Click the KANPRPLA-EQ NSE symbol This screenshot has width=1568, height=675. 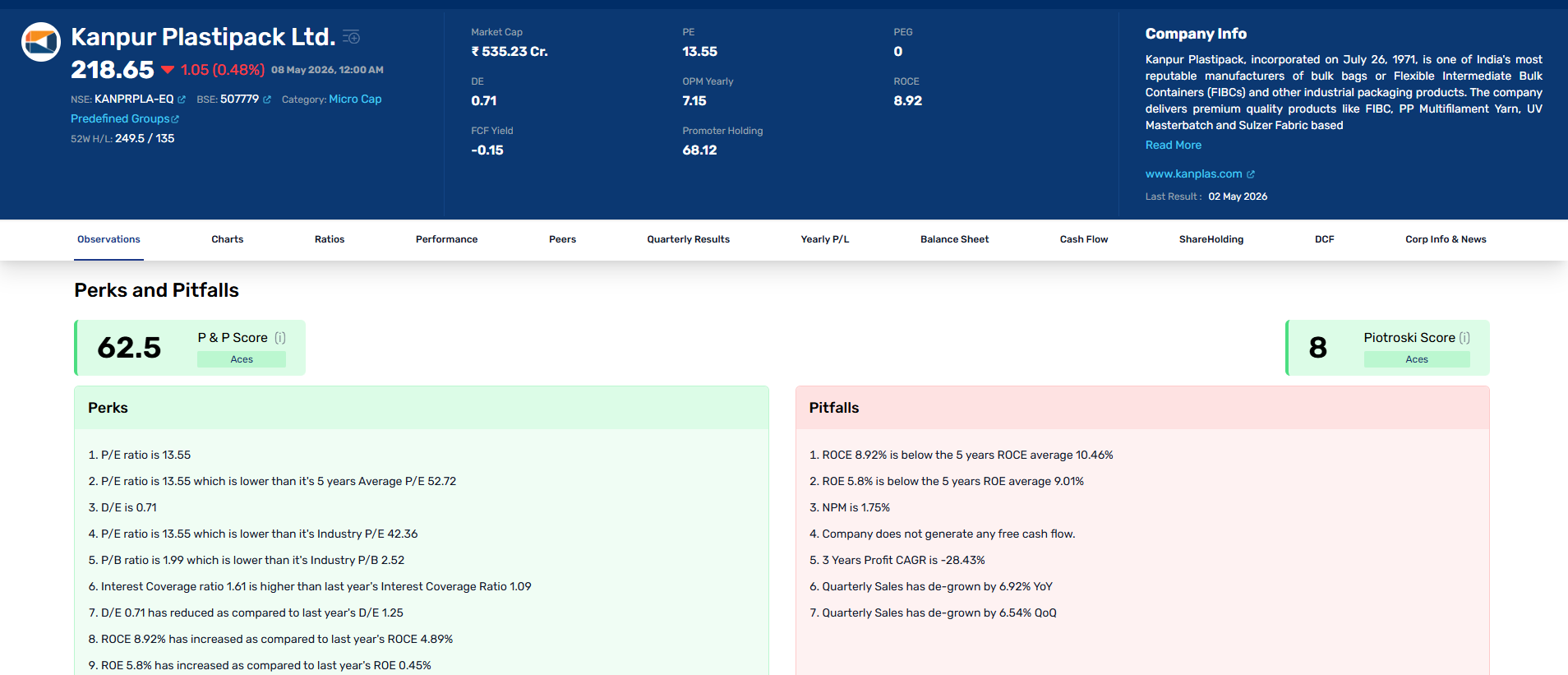(134, 99)
